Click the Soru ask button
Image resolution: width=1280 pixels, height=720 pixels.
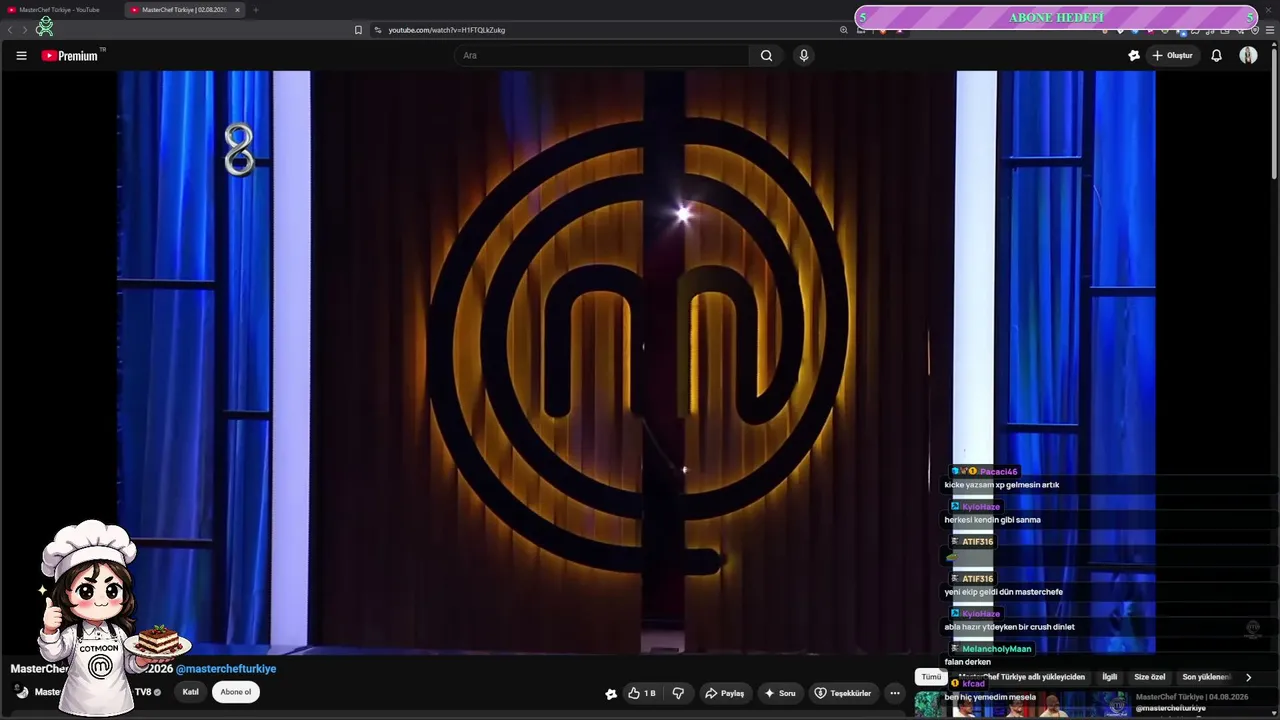point(780,693)
